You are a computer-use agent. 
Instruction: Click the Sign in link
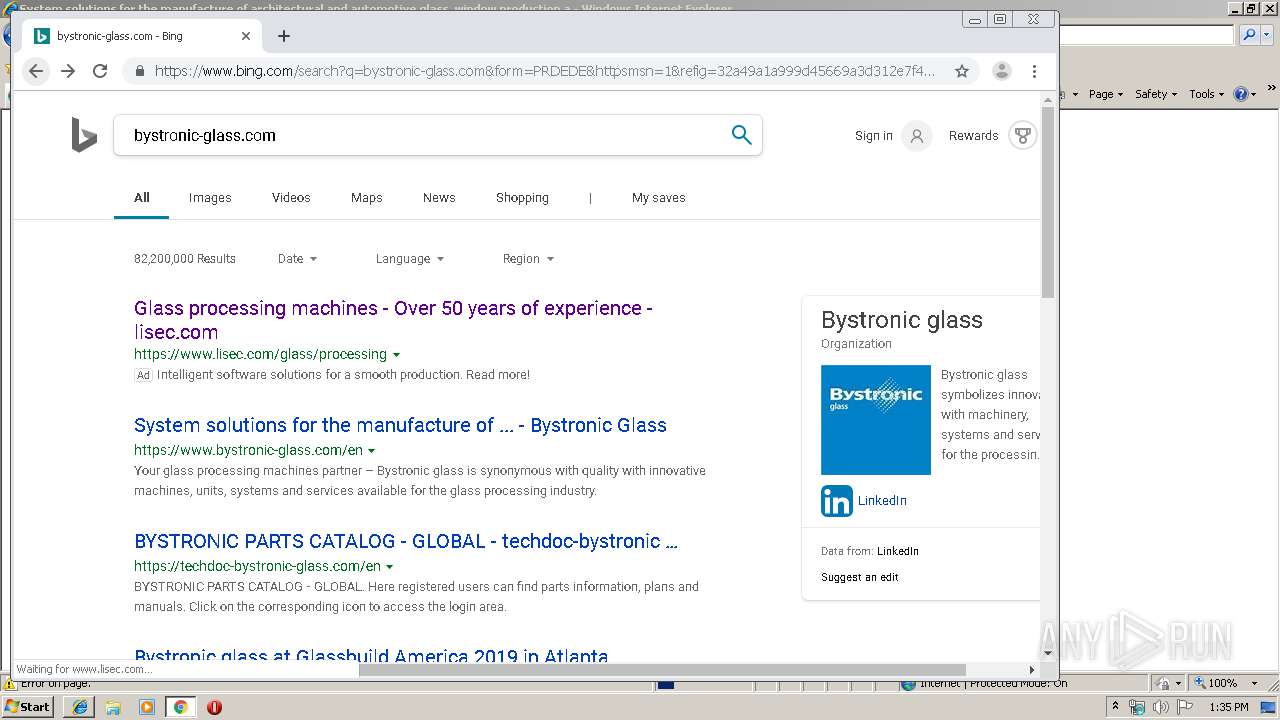click(874, 136)
